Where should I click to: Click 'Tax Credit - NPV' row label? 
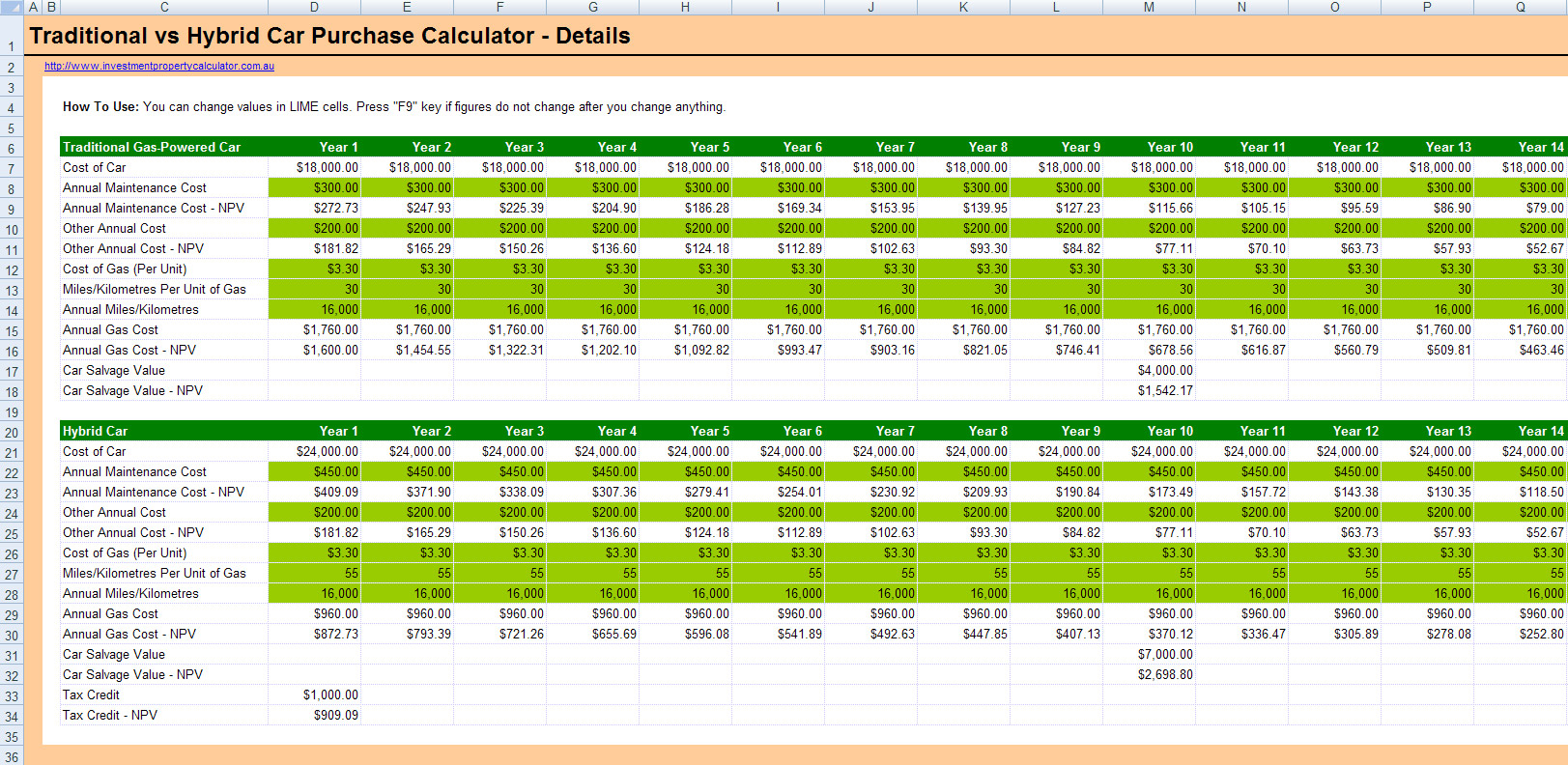click(x=110, y=715)
